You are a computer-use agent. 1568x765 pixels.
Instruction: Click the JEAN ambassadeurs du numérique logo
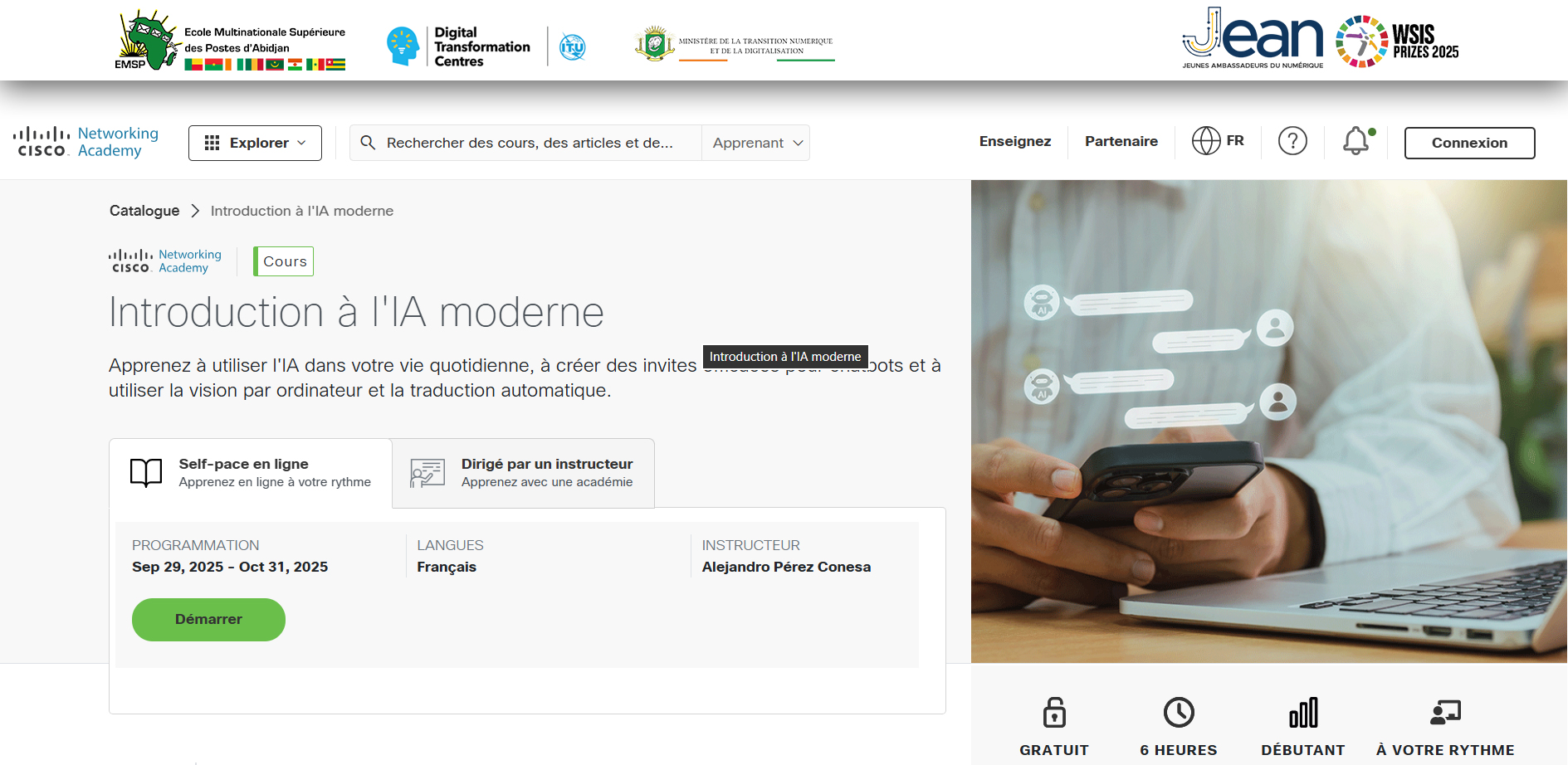[1253, 39]
